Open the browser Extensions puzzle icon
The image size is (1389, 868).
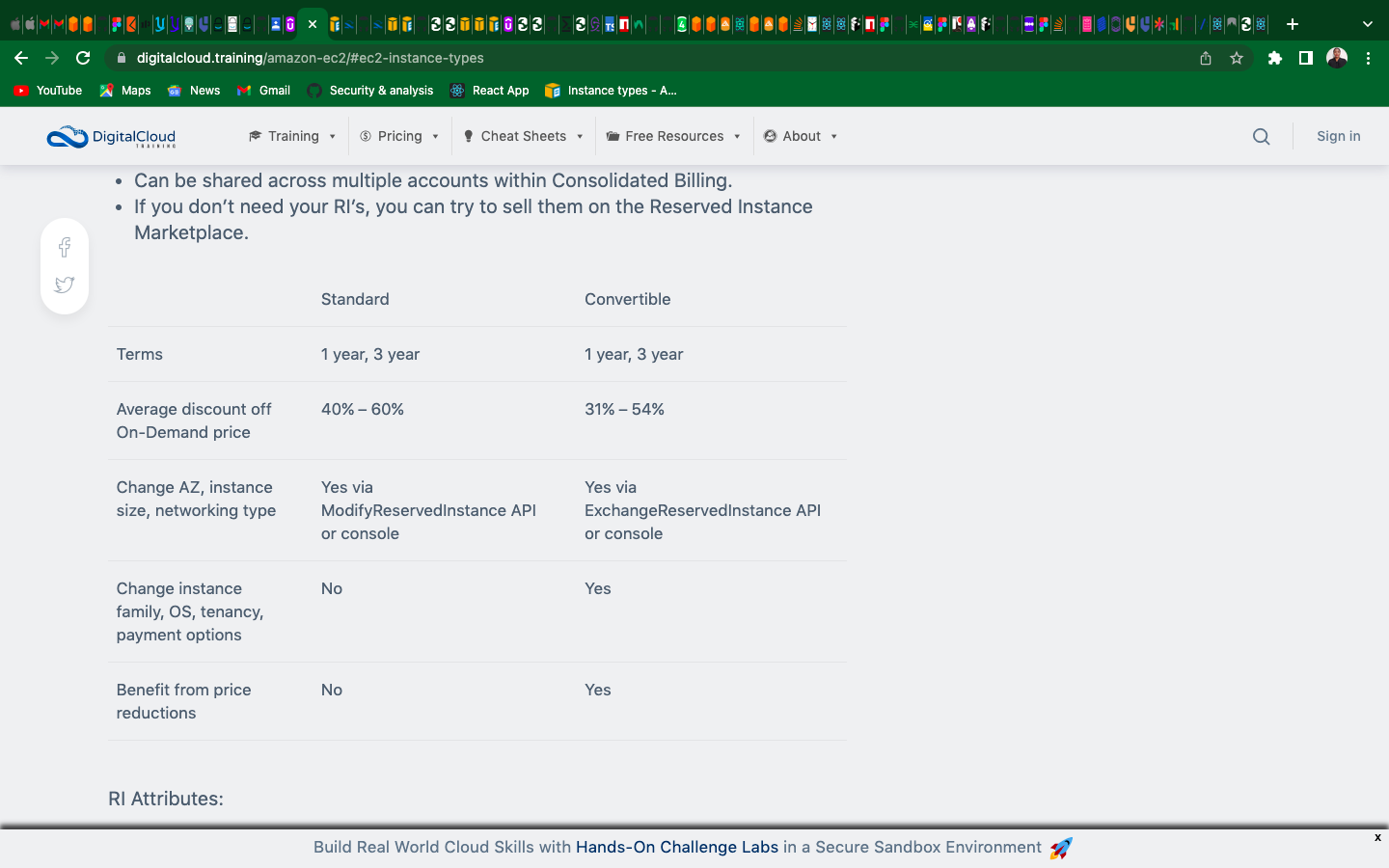[1275, 58]
